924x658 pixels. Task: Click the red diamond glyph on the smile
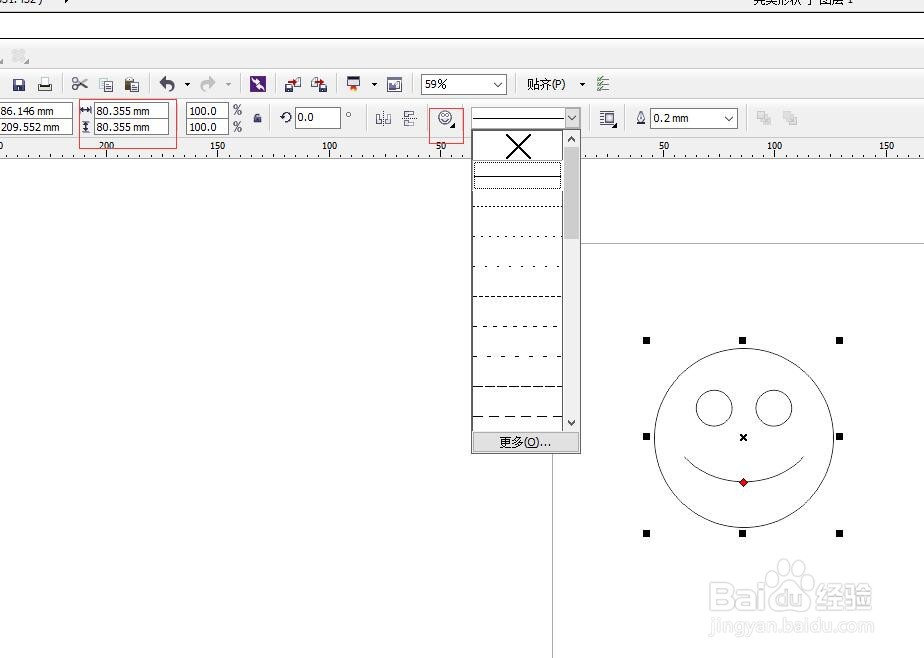click(x=744, y=482)
